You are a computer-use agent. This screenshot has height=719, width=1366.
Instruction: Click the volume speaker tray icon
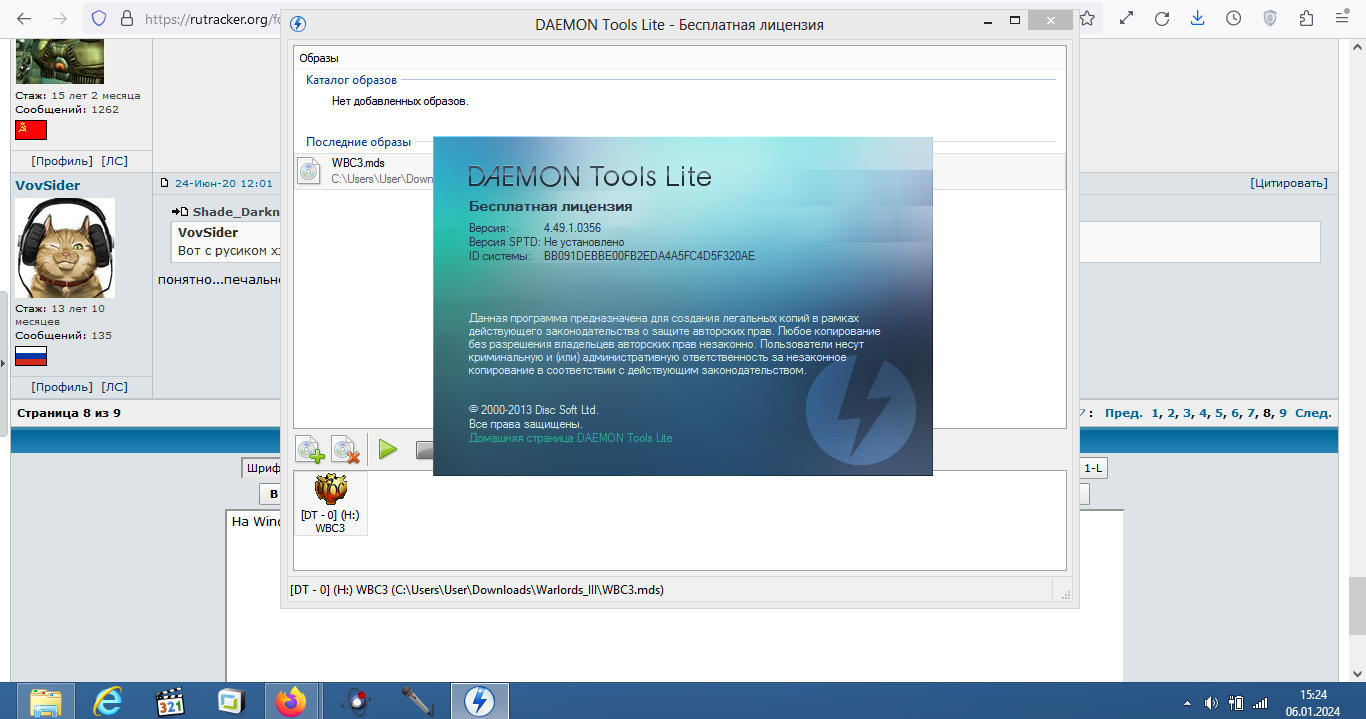tap(1211, 703)
